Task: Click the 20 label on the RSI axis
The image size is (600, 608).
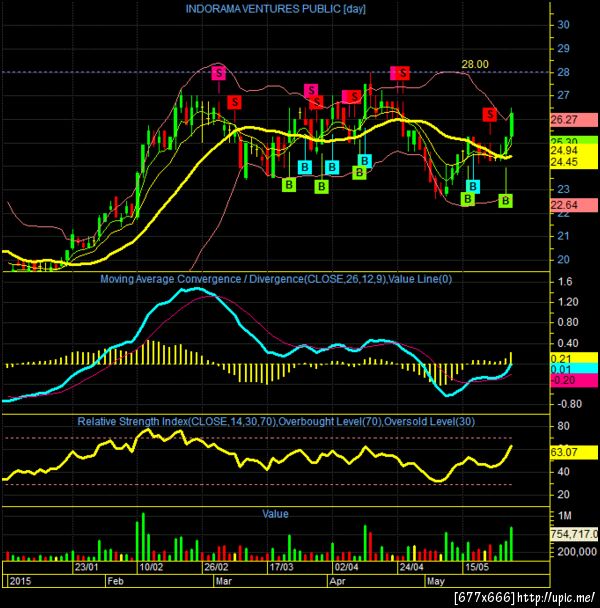Action: coord(563,495)
